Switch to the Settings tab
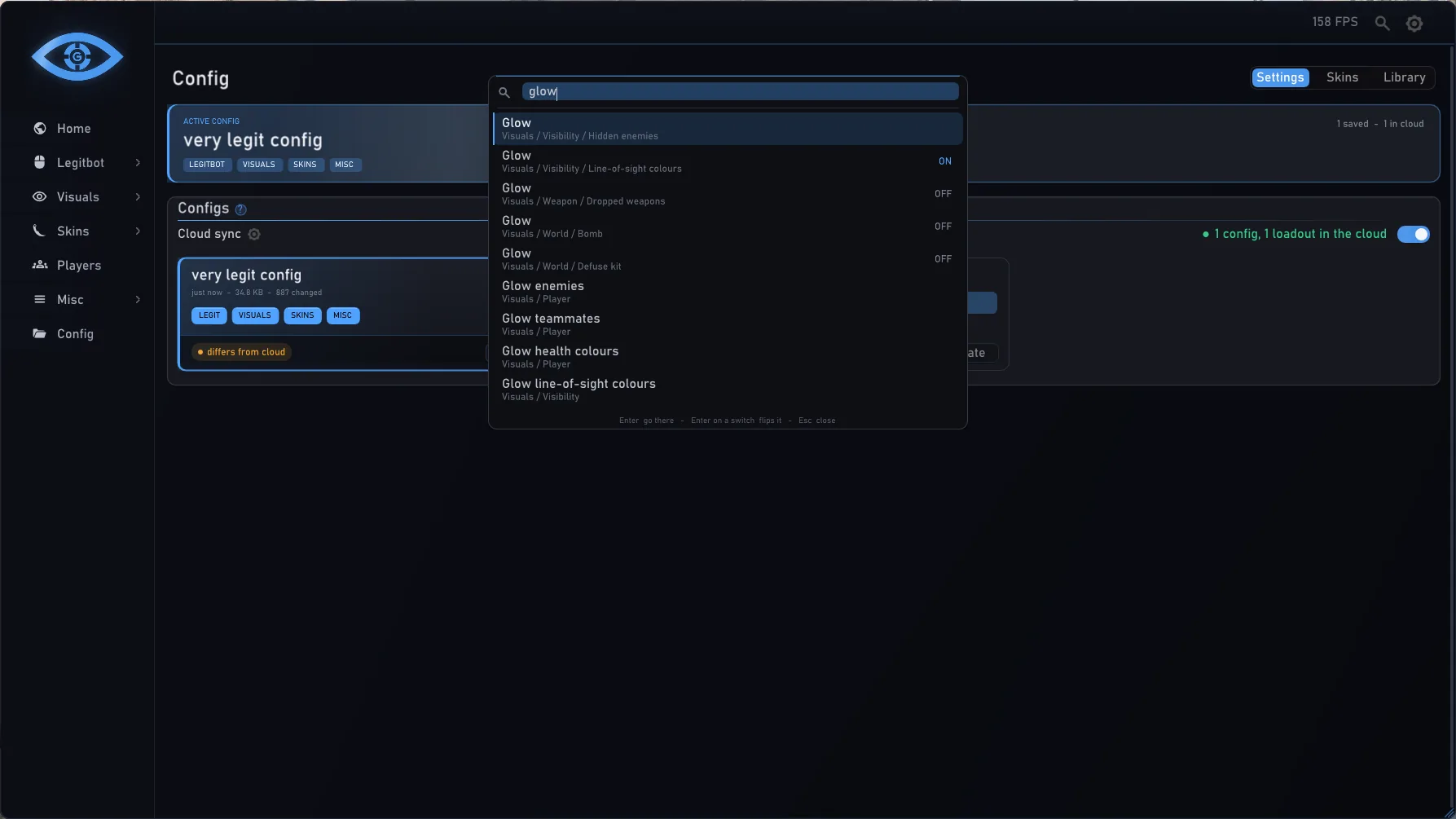 click(1280, 77)
